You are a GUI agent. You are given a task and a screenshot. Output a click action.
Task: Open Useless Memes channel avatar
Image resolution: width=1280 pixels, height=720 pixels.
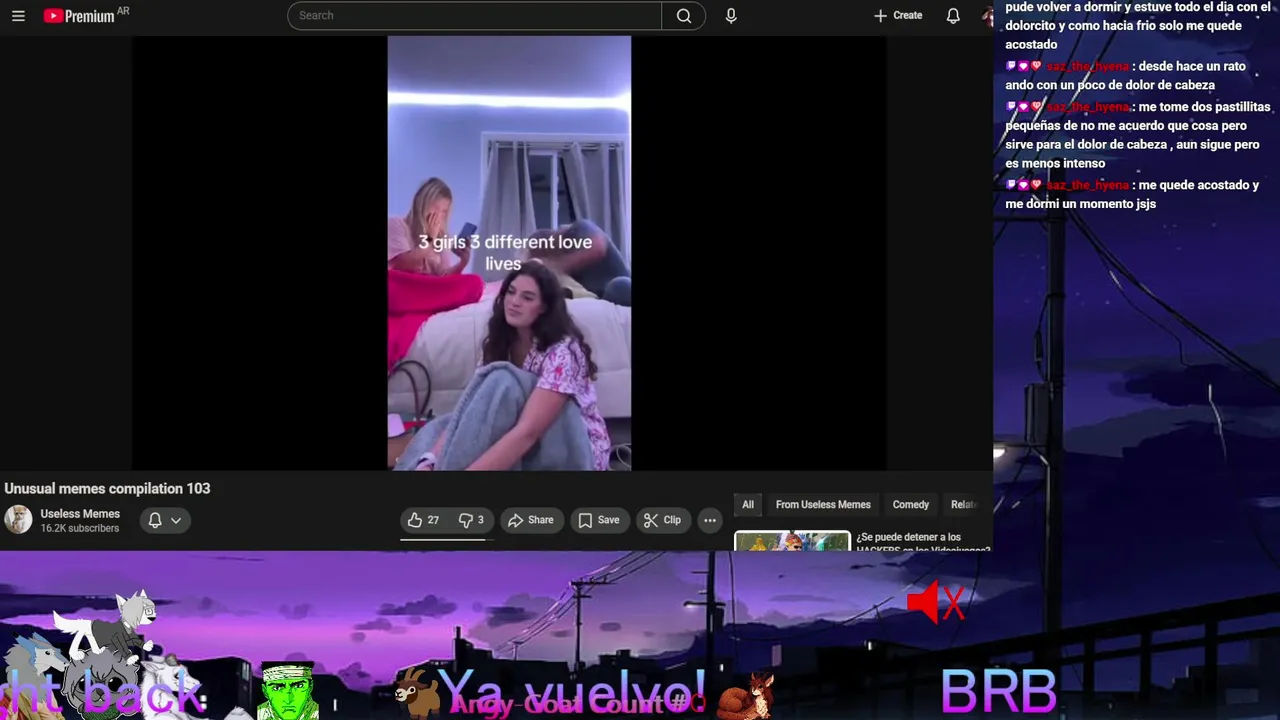(x=18, y=520)
